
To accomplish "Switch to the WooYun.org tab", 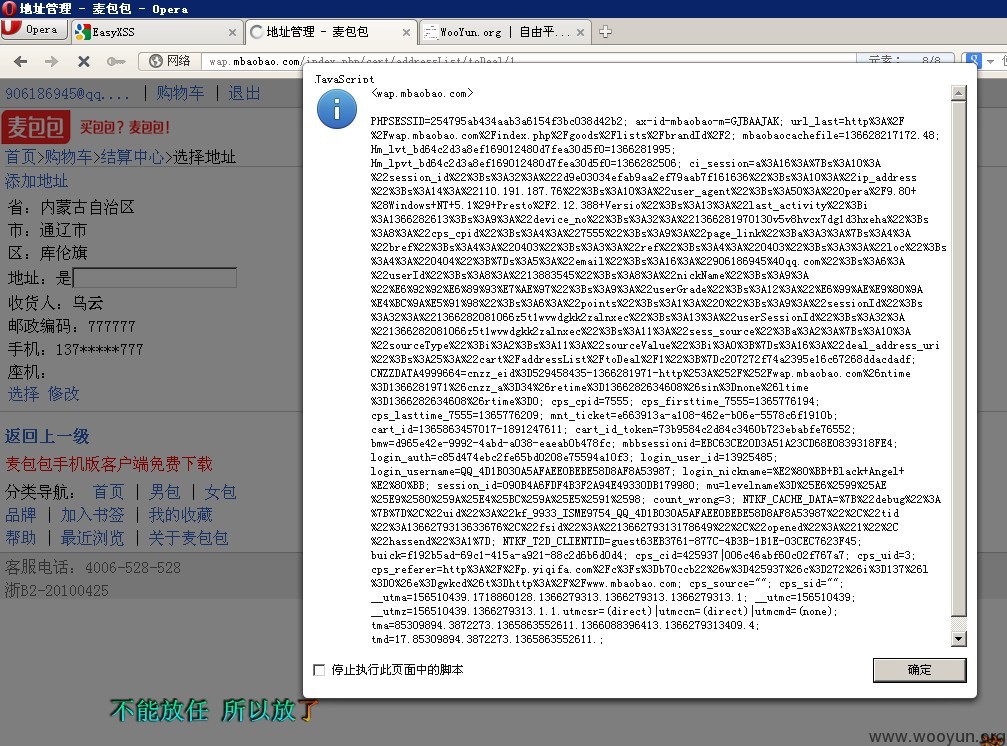I will click(504, 31).
